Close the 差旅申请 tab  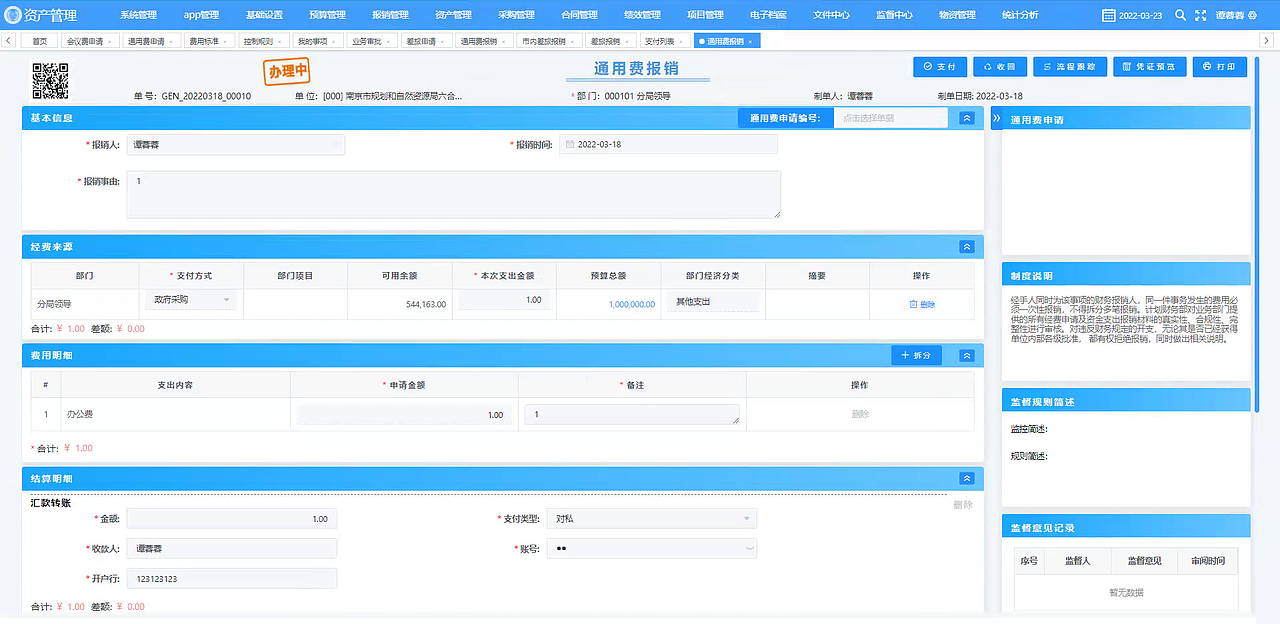tap(443, 42)
